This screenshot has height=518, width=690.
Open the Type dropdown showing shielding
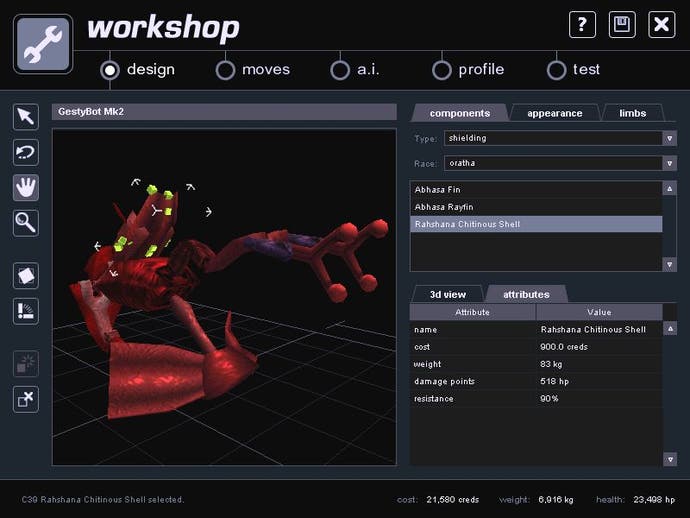tap(669, 138)
